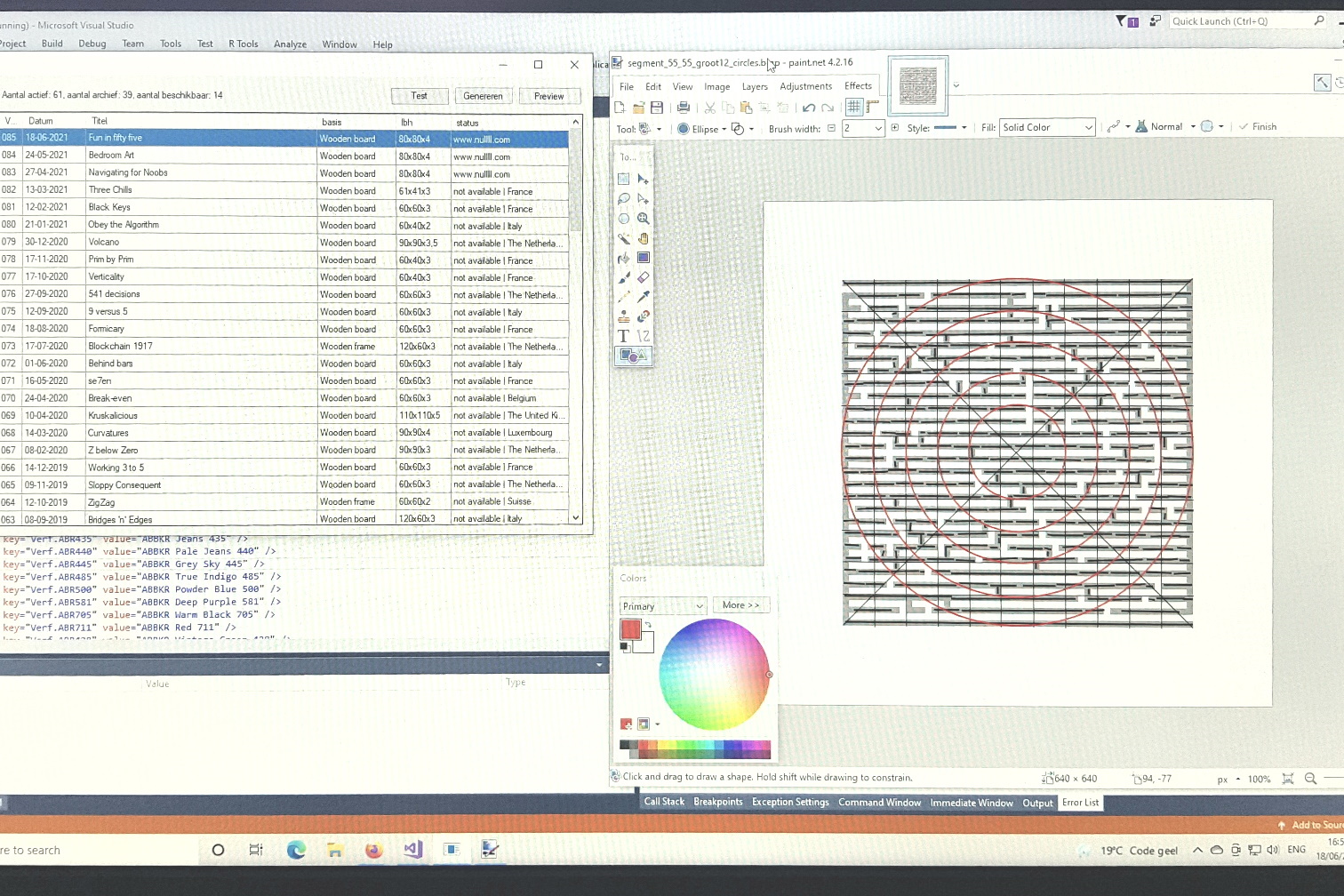The image size is (1344, 896).
Task: Select the Zoom magnifier tool
Action: coord(644,219)
